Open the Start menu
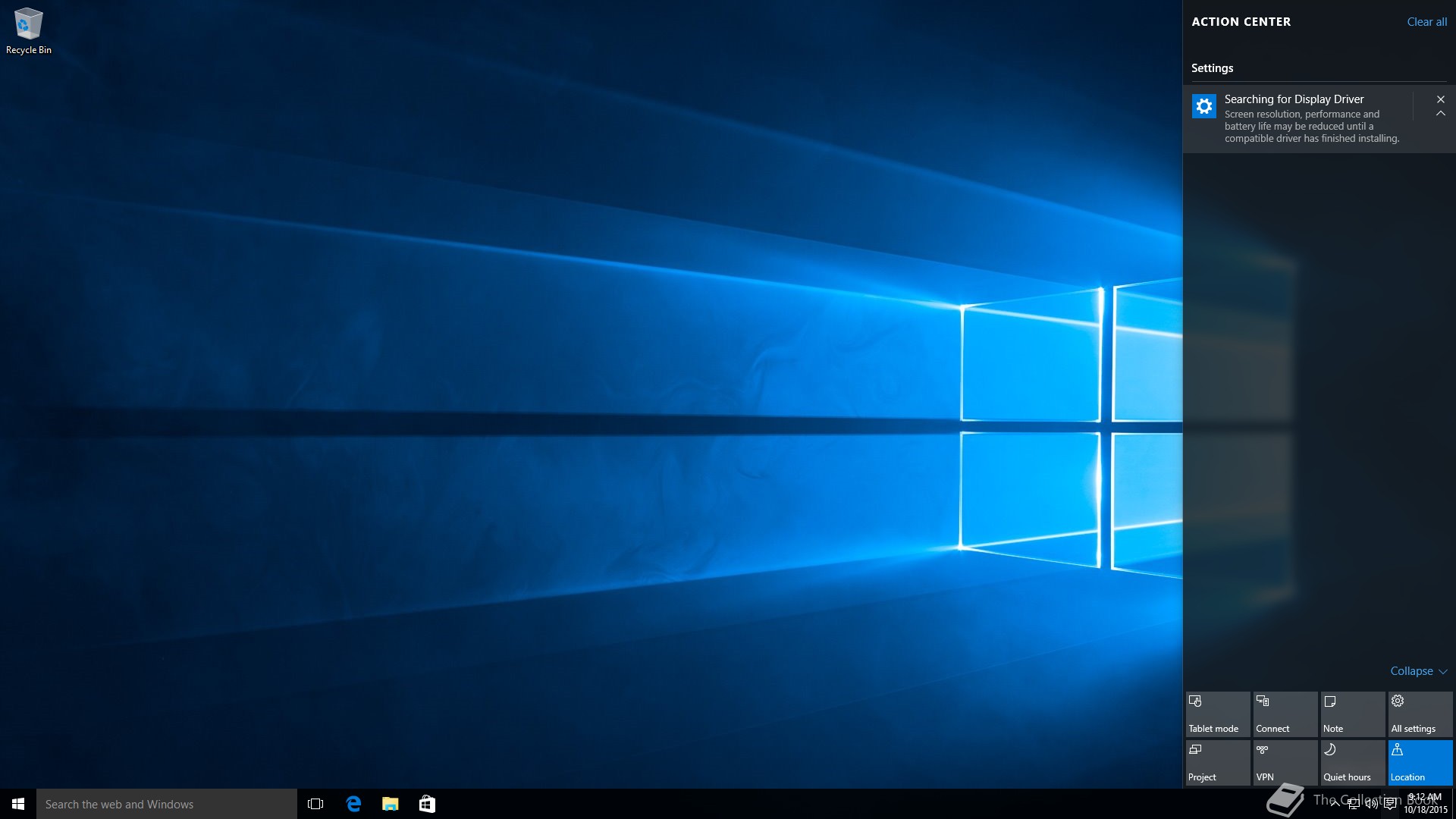 [18, 804]
